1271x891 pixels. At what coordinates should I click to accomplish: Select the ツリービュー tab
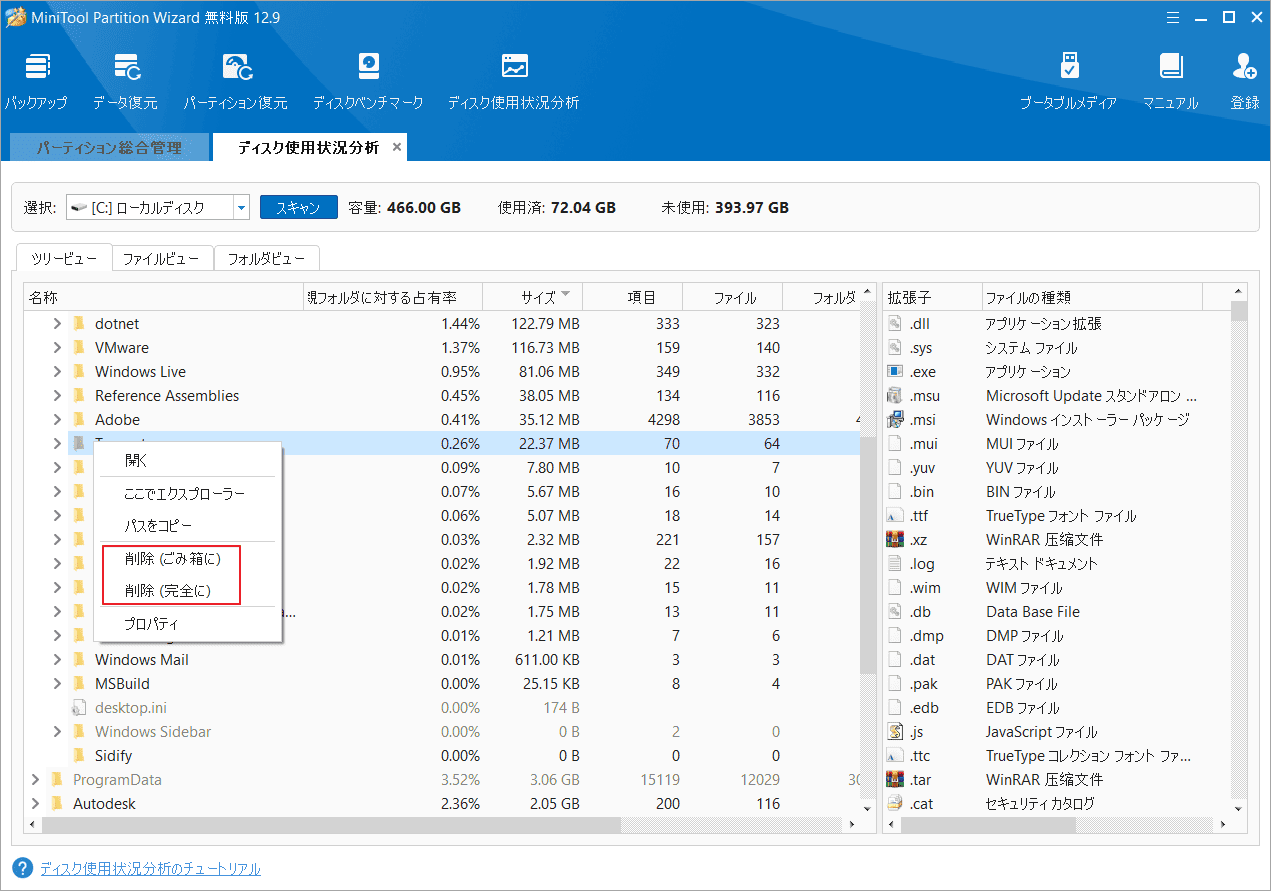pyautogui.click(x=64, y=258)
